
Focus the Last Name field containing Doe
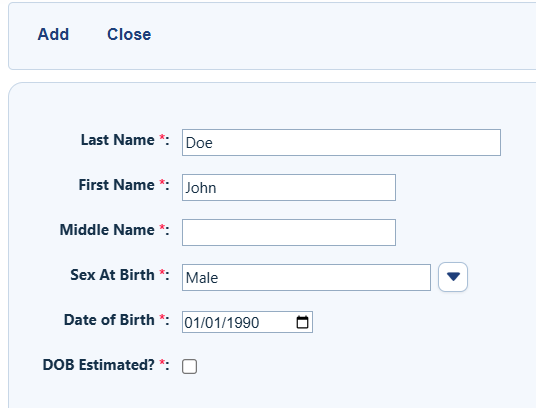341,142
